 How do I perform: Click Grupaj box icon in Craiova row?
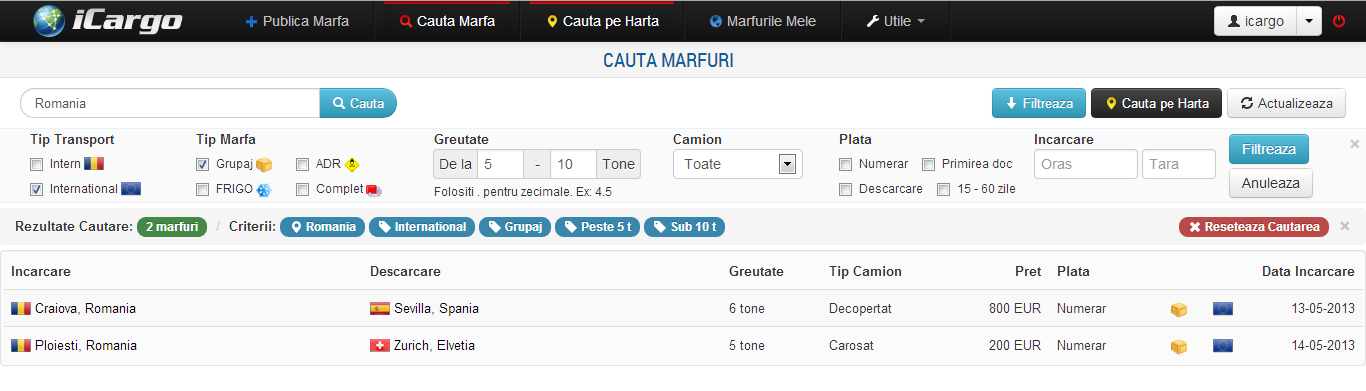(1179, 309)
